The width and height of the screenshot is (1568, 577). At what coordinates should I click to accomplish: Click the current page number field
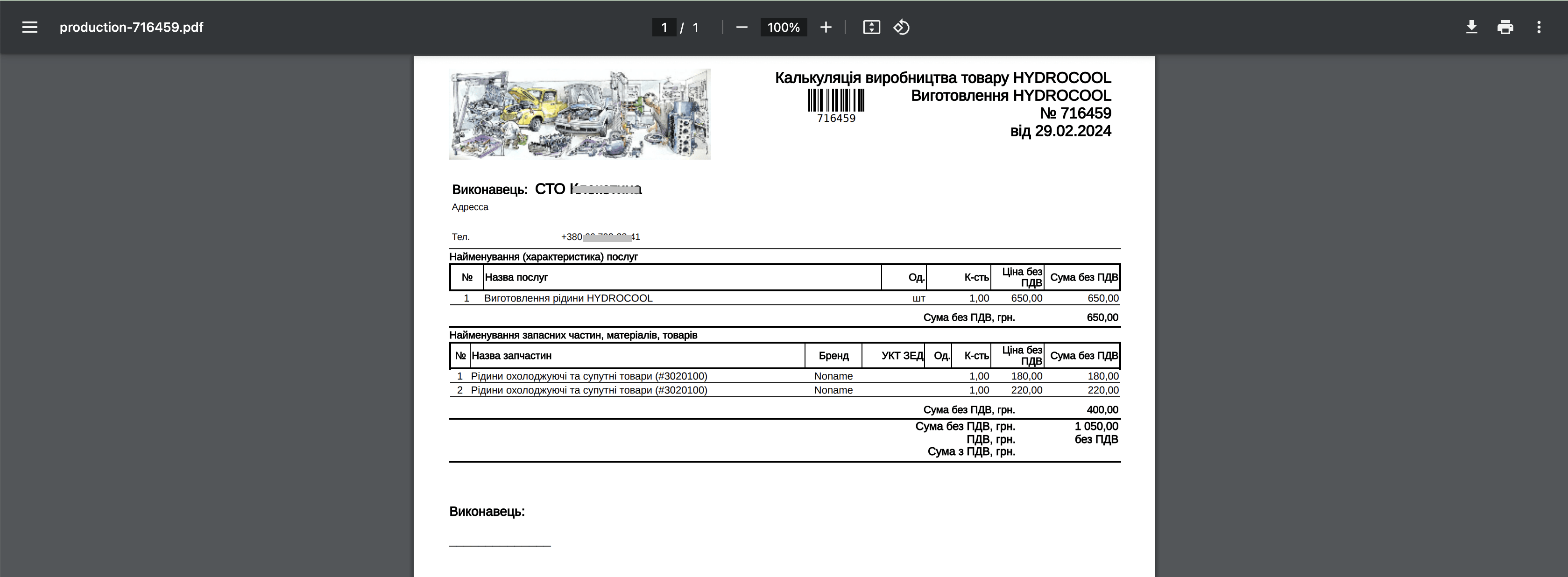pyautogui.click(x=664, y=28)
